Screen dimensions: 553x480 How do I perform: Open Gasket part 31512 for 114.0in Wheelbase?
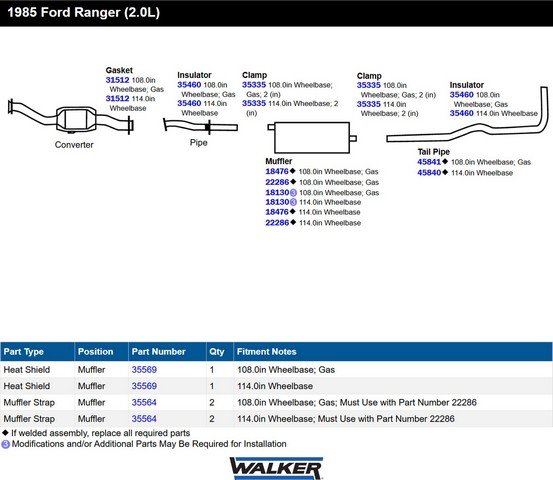tap(117, 98)
